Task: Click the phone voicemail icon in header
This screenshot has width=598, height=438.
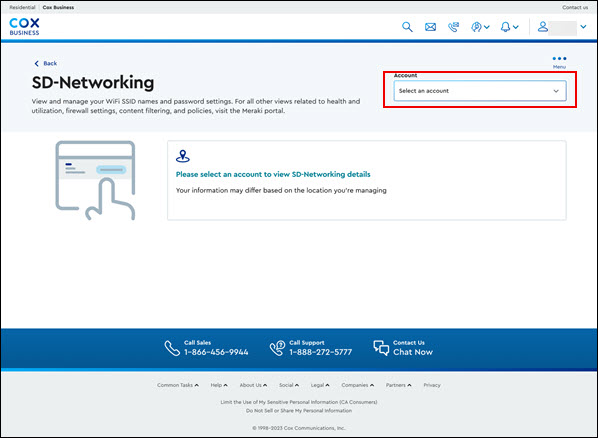Action: pyautogui.click(x=453, y=27)
